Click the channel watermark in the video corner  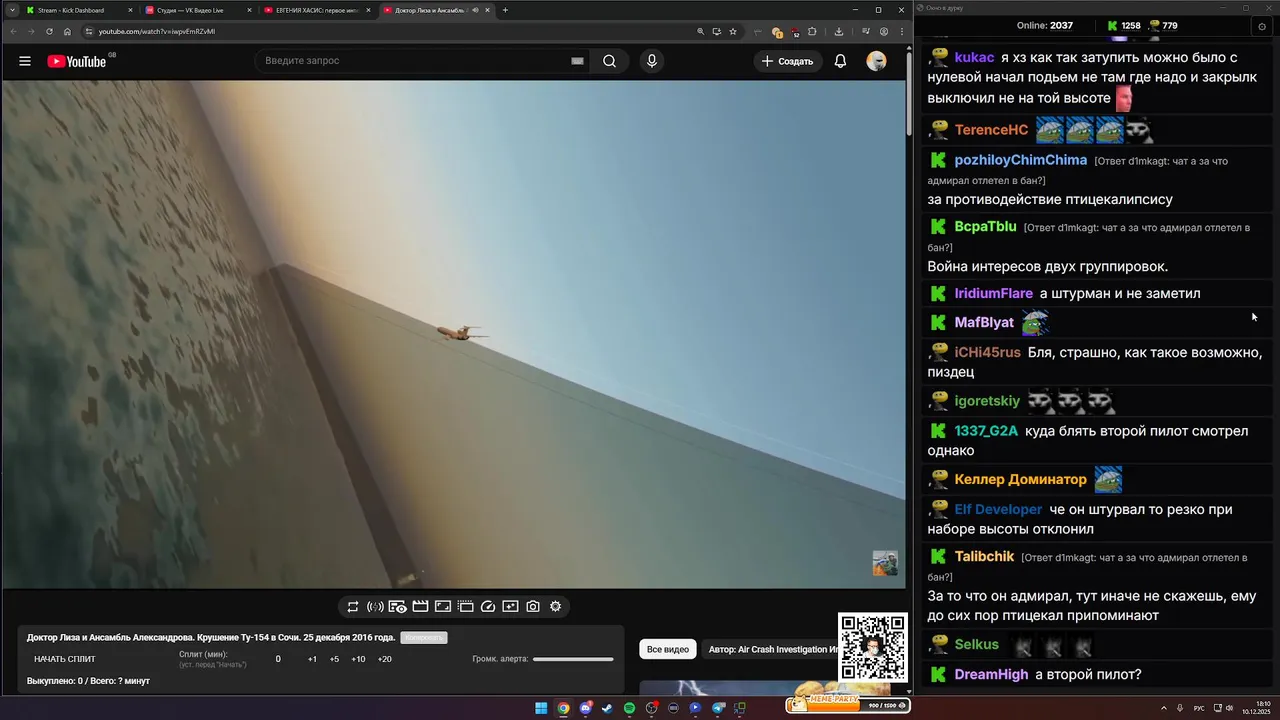tap(885, 562)
